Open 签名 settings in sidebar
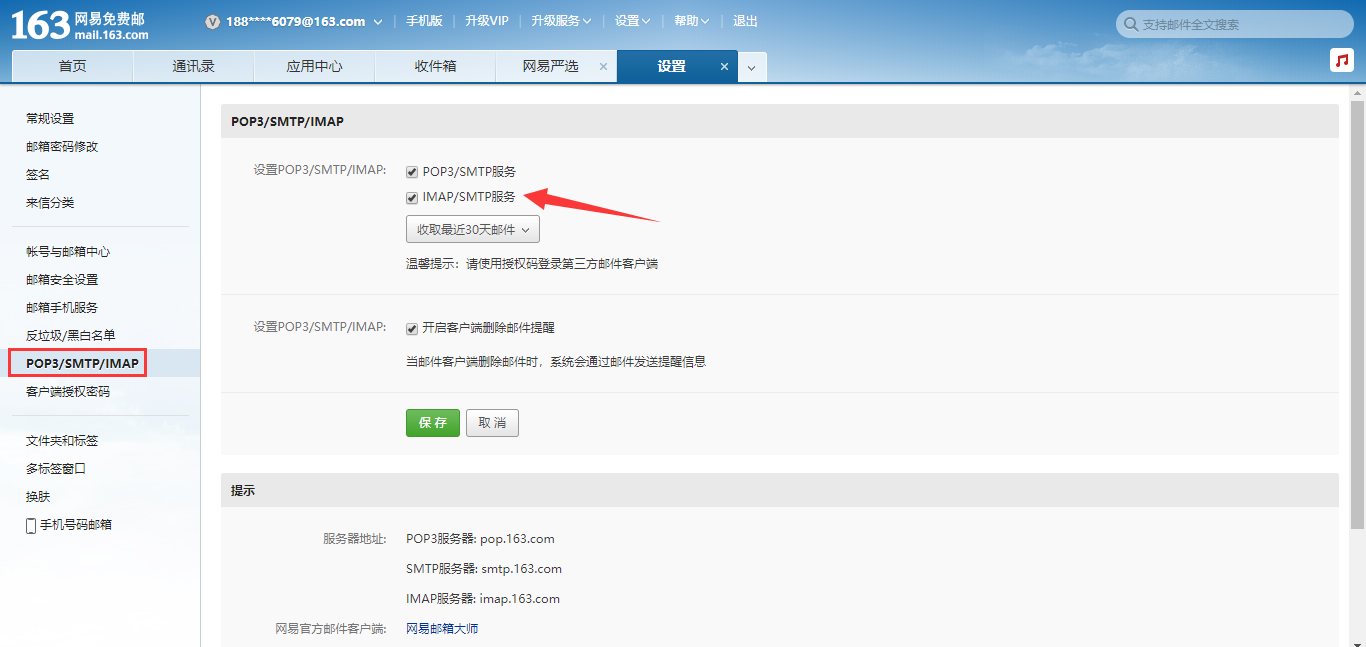The width and height of the screenshot is (1366, 647). tap(38, 174)
